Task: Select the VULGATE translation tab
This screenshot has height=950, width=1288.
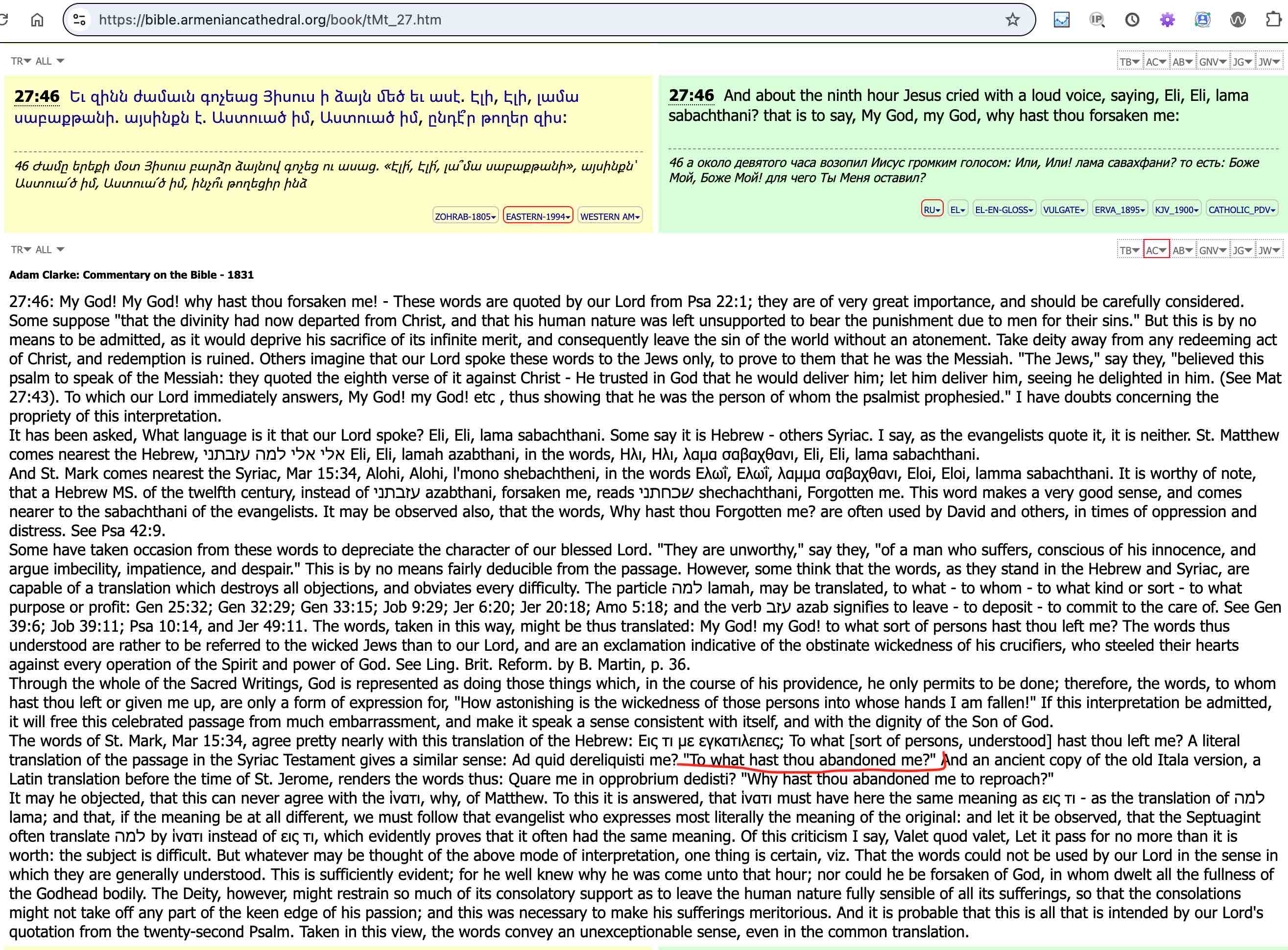Action: point(1064,209)
